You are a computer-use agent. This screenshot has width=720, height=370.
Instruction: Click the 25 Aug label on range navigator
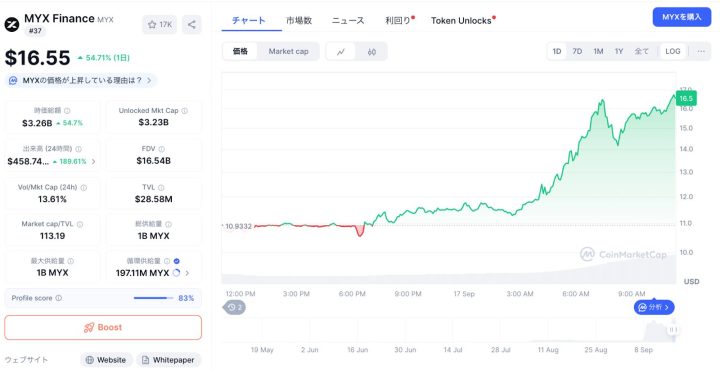[596, 350]
